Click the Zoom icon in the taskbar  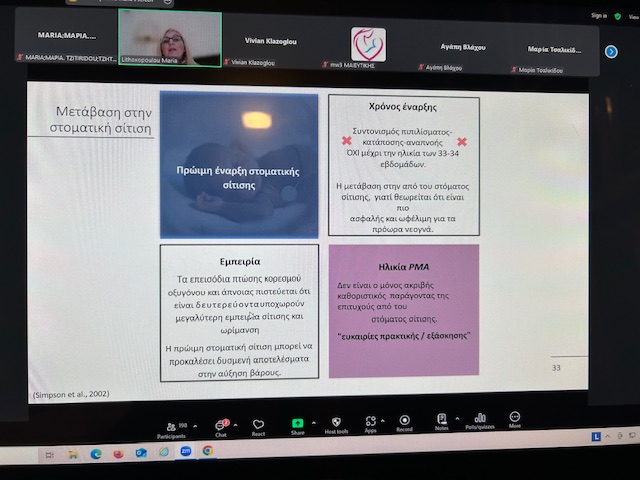185,452
